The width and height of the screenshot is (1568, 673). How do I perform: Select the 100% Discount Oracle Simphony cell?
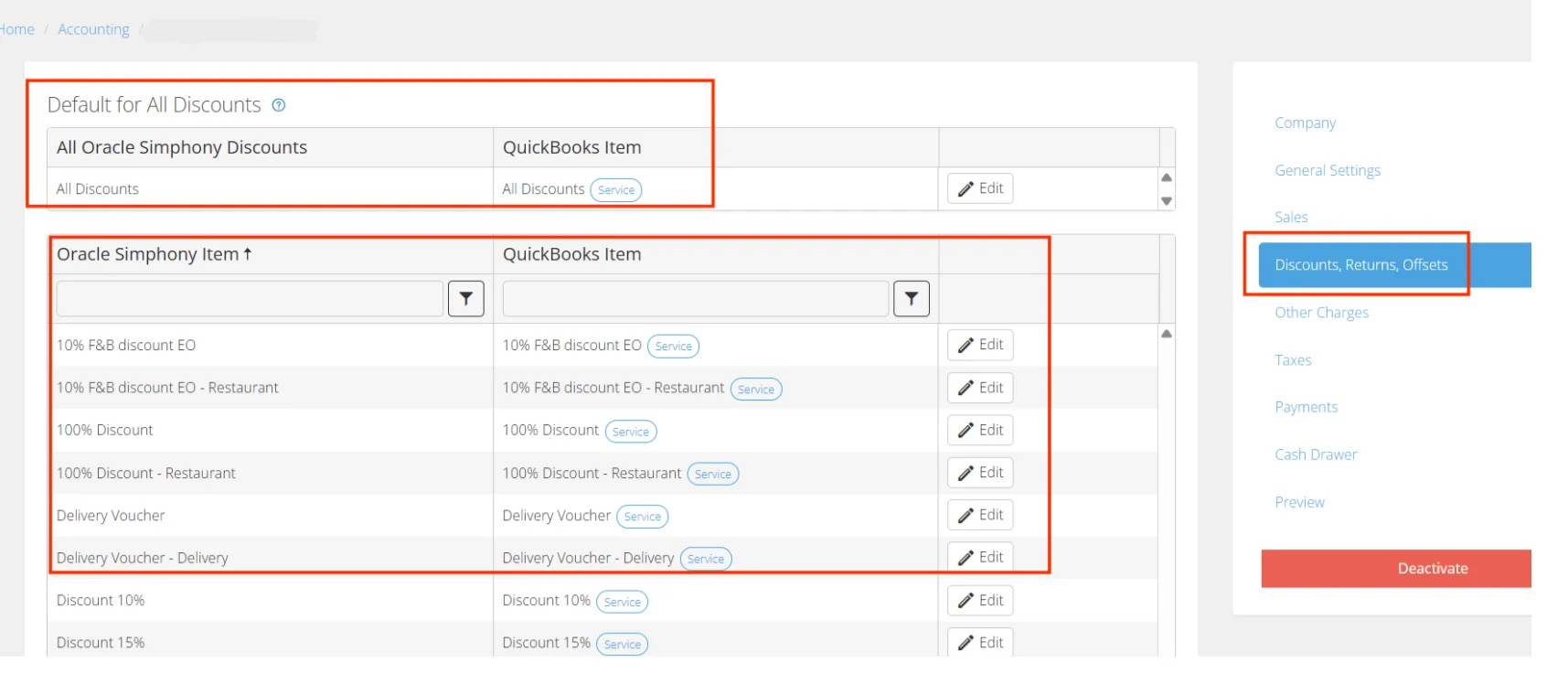click(x=271, y=430)
